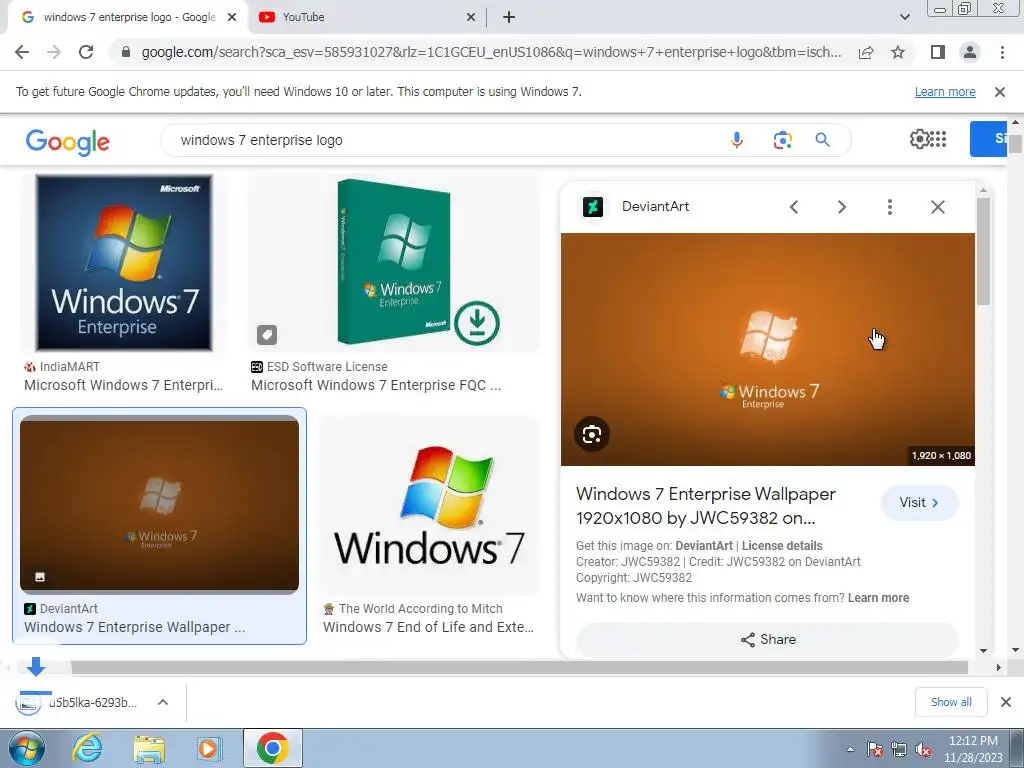This screenshot has height=768, width=1024.
Task: Click Windows 7 End of Life result title
Action: [428, 627]
